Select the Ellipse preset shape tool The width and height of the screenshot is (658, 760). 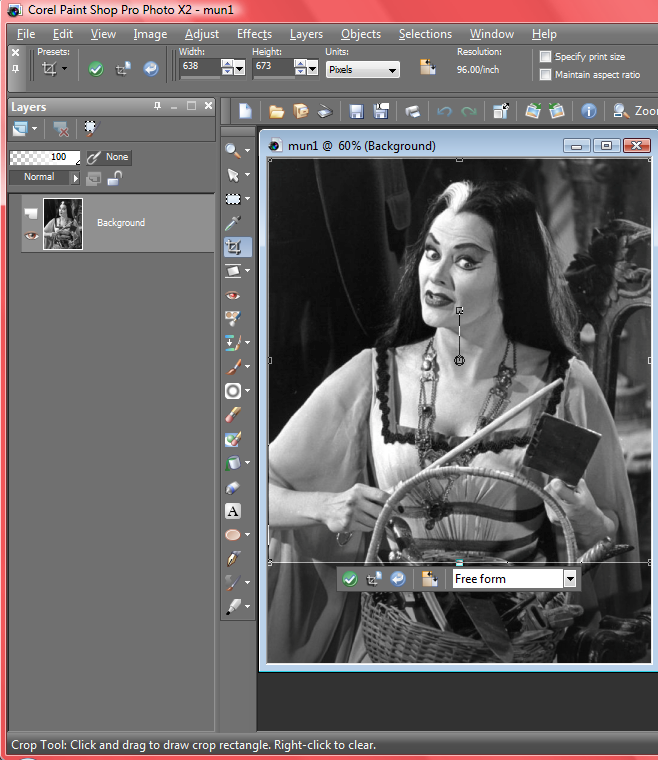click(233, 535)
